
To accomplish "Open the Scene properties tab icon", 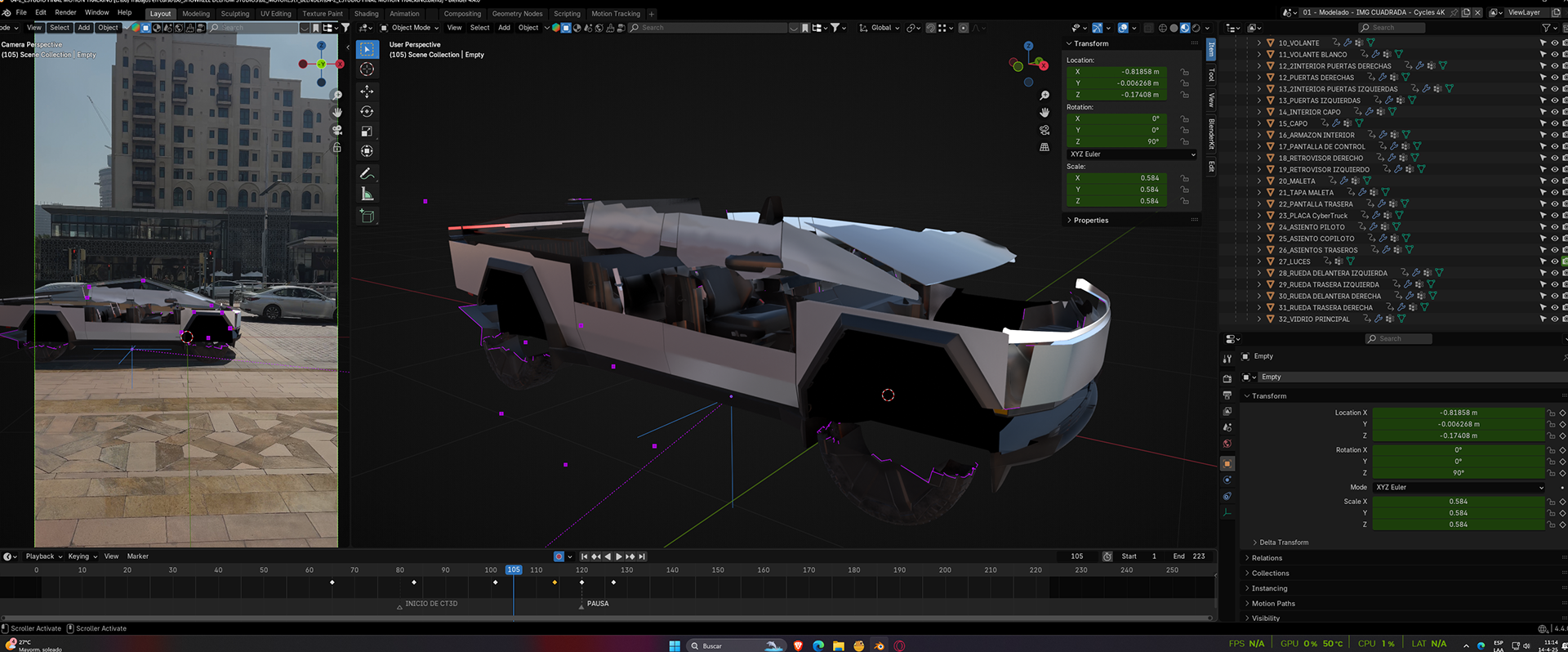I will pyautogui.click(x=1227, y=427).
